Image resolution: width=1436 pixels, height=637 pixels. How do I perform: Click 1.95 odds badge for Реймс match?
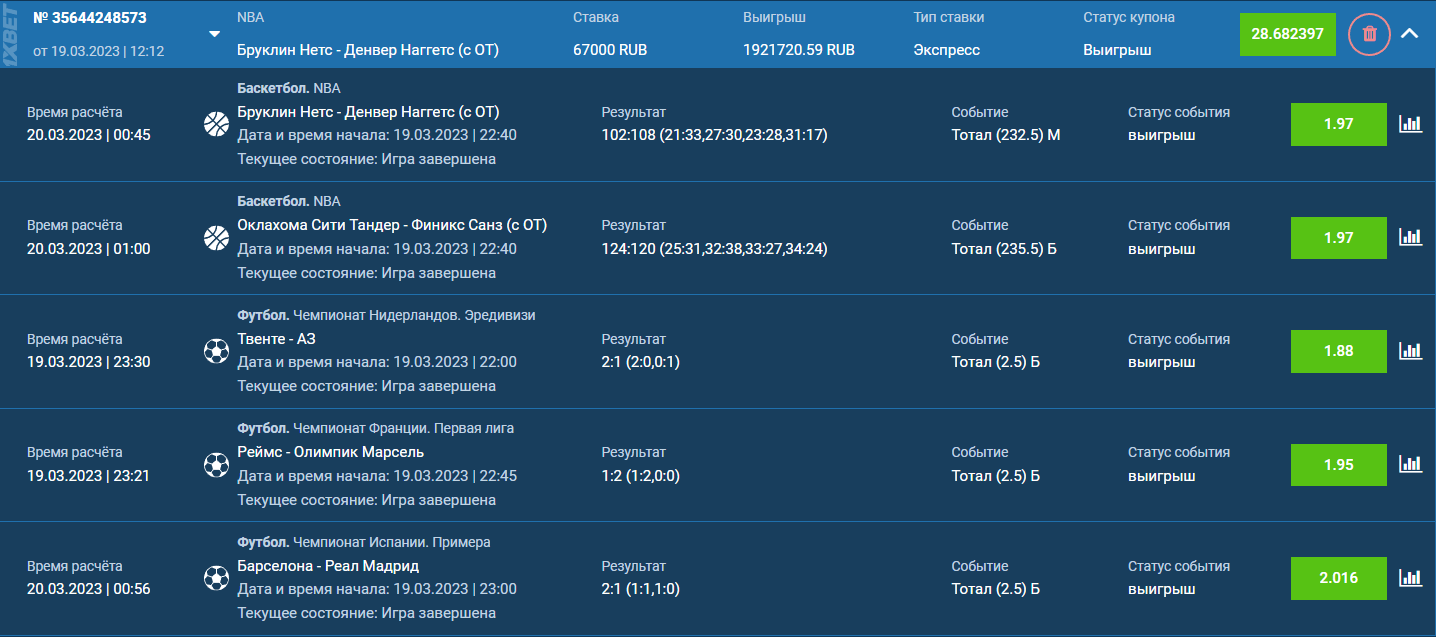tap(1339, 464)
